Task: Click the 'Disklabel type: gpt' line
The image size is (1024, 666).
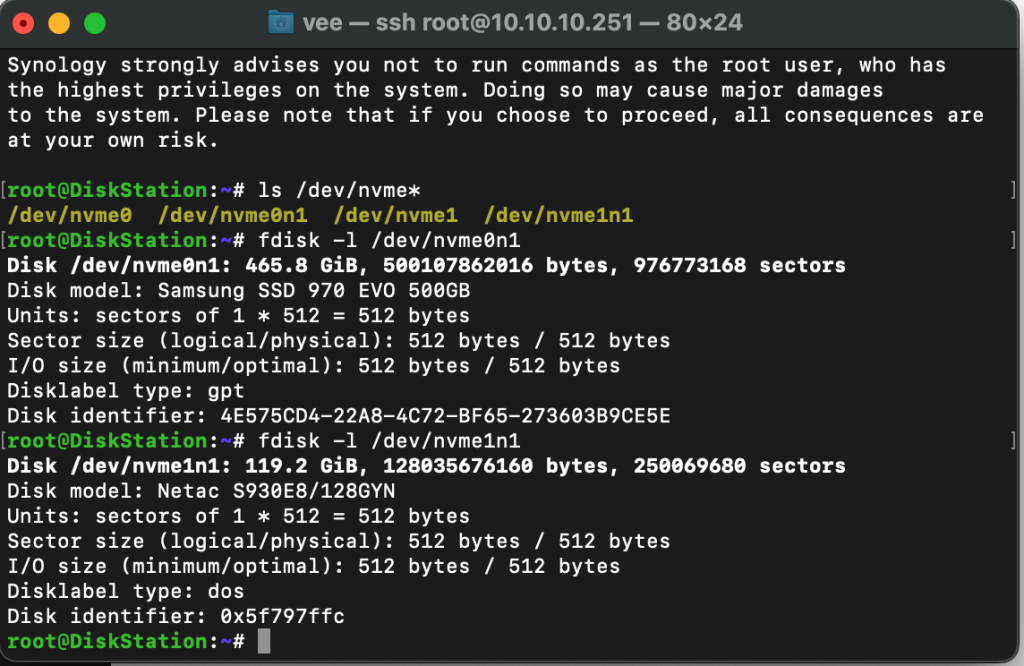Action: (126, 390)
